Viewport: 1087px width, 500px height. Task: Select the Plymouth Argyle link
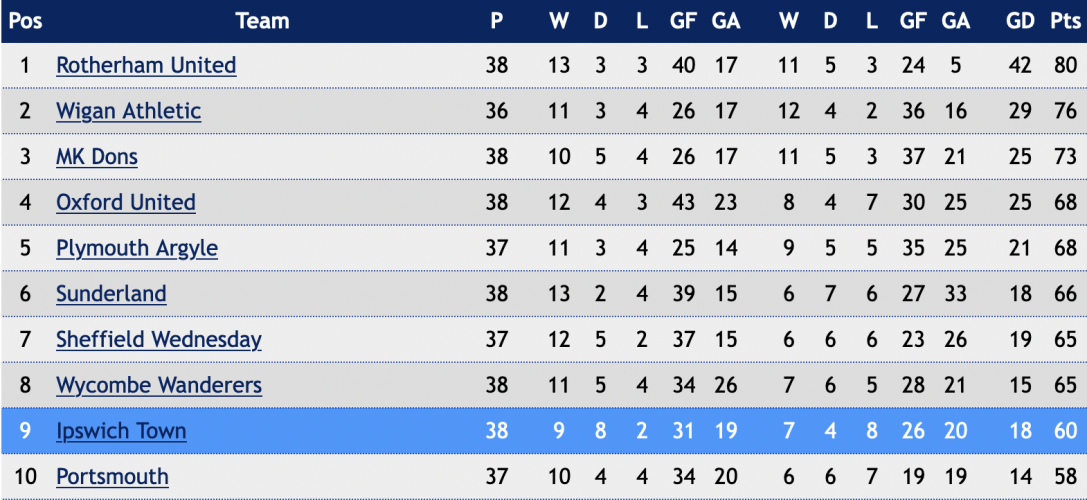137,248
